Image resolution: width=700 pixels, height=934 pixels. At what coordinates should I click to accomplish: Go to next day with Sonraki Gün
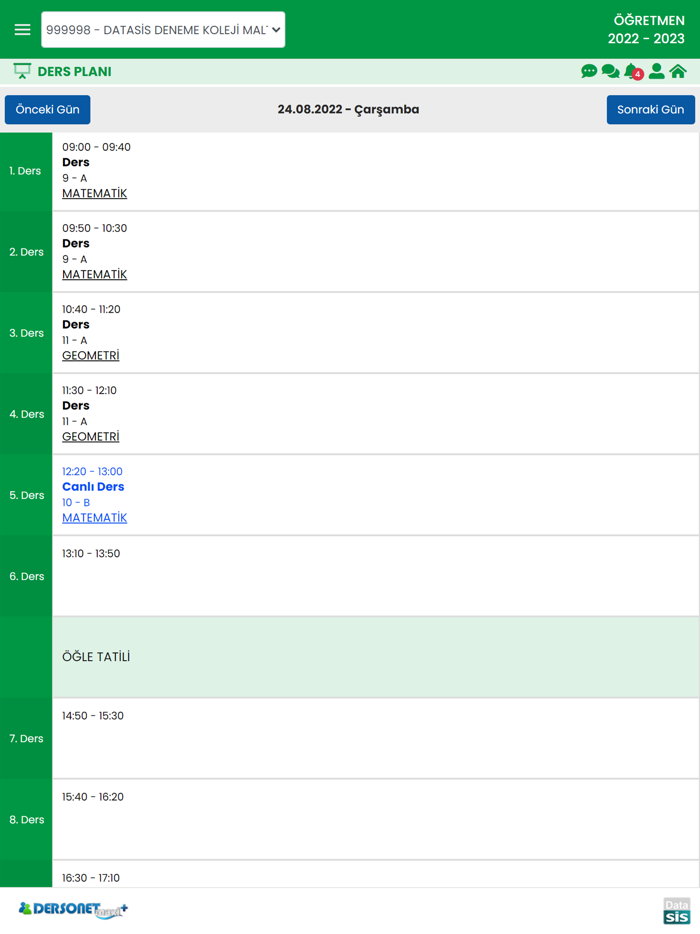click(x=651, y=110)
